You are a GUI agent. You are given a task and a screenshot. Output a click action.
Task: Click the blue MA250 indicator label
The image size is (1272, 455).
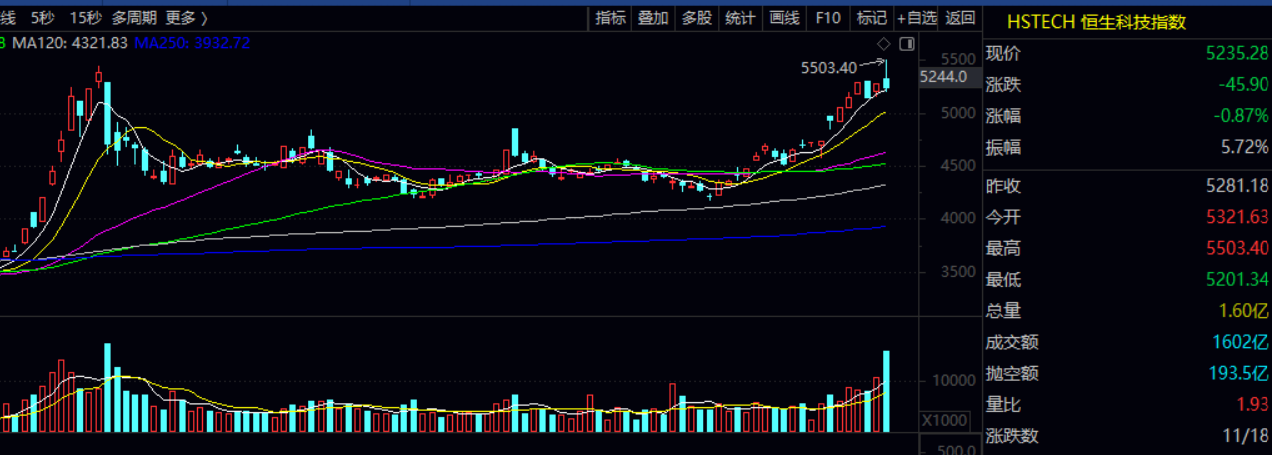[192, 42]
